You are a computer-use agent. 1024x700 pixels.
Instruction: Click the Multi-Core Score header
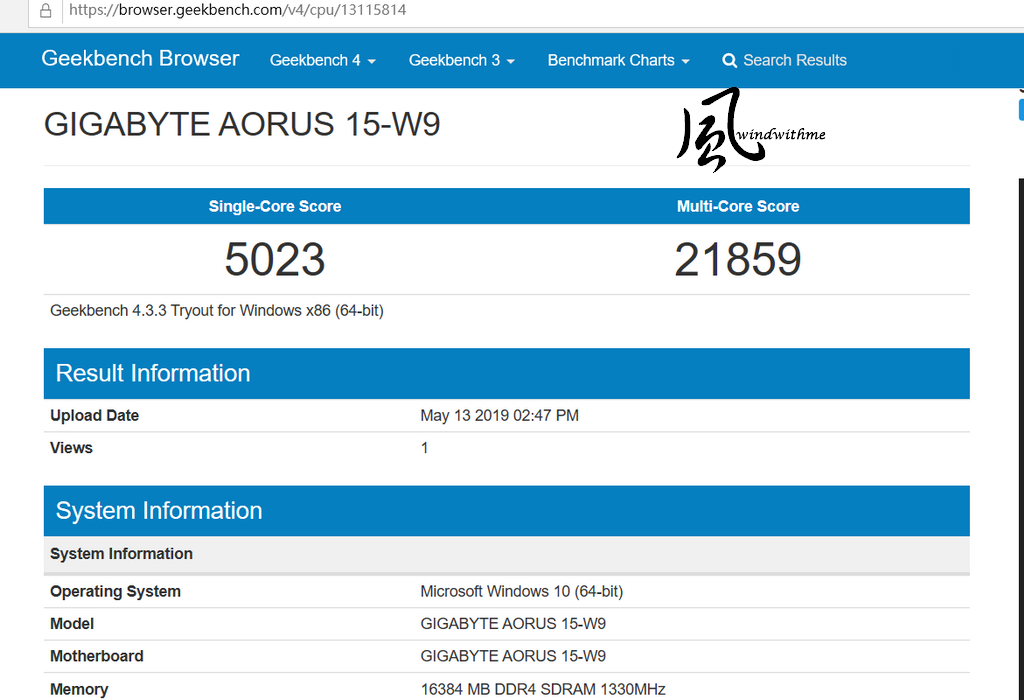[x=738, y=206]
